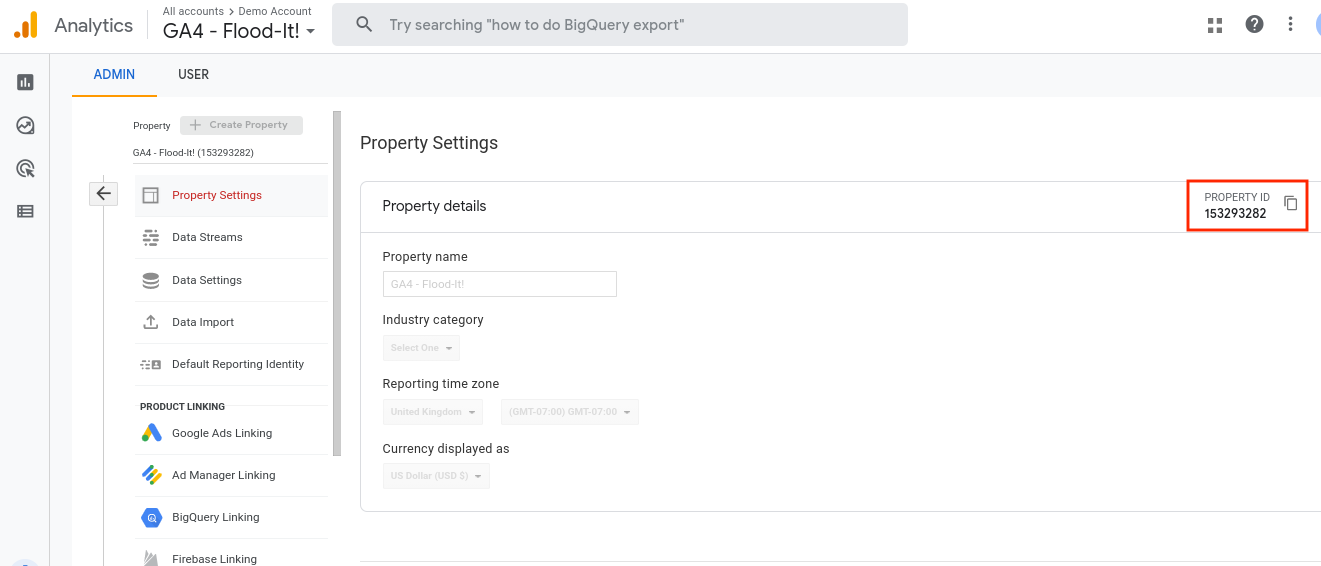Open Data Settings menu item
The width and height of the screenshot is (1321, 566).
coord(231,280)
